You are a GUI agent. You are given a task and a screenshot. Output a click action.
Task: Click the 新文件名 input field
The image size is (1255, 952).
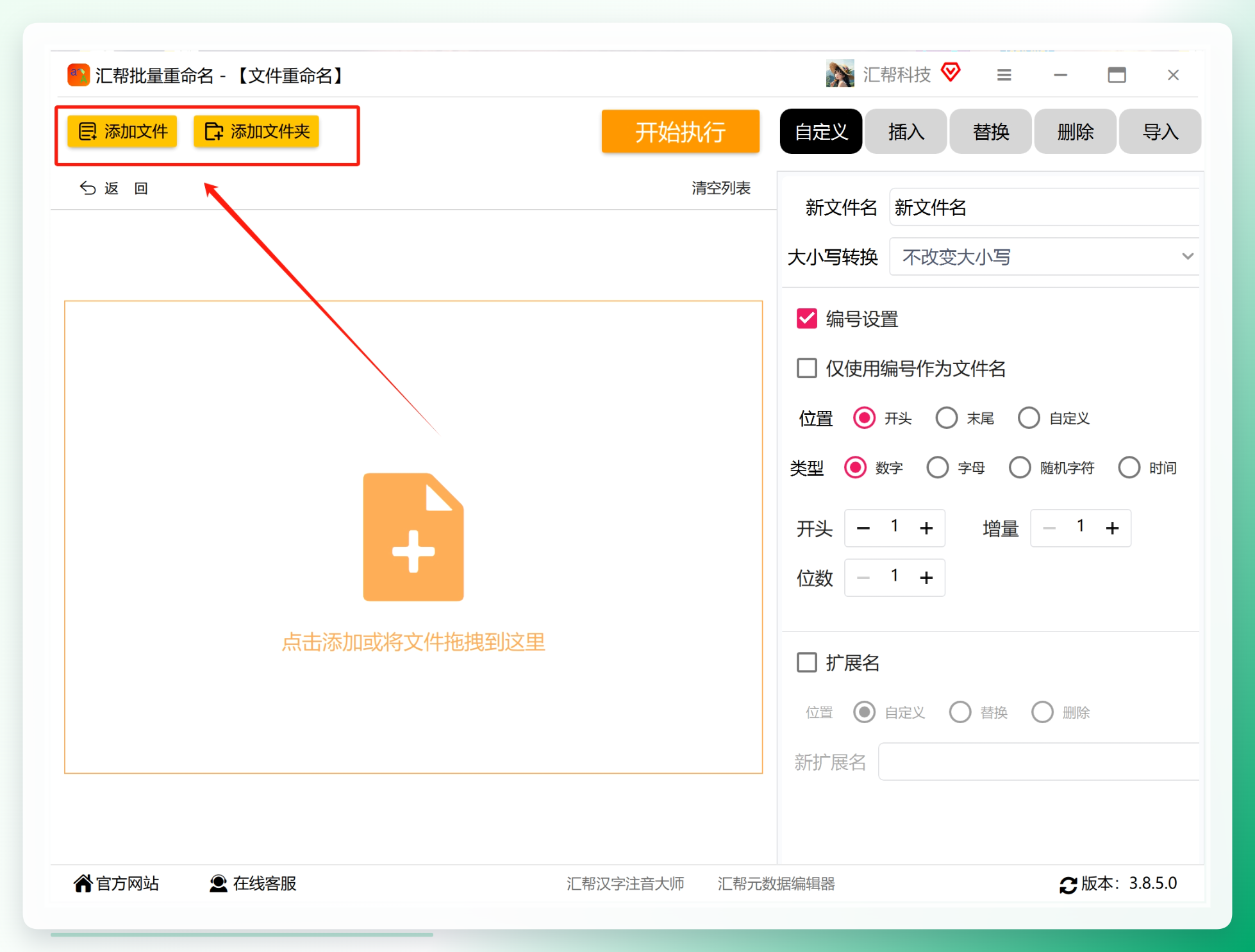pos(1044,207)
